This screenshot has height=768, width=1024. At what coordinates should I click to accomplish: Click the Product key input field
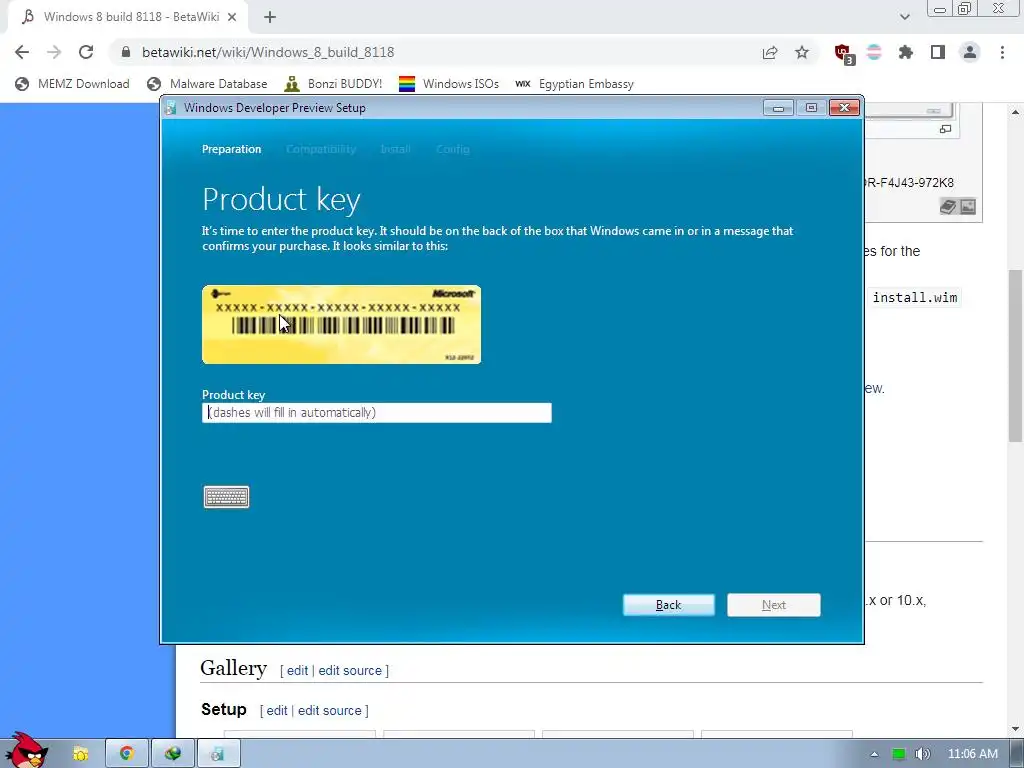(x=377, y=413)
